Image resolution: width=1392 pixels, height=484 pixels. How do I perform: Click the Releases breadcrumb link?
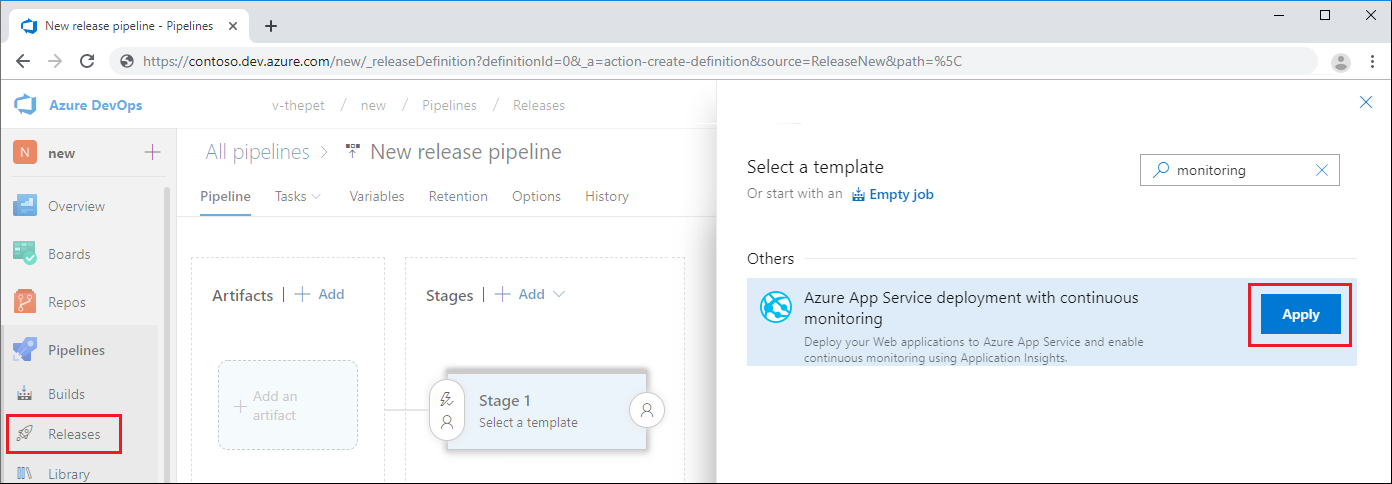click(539, 105)
